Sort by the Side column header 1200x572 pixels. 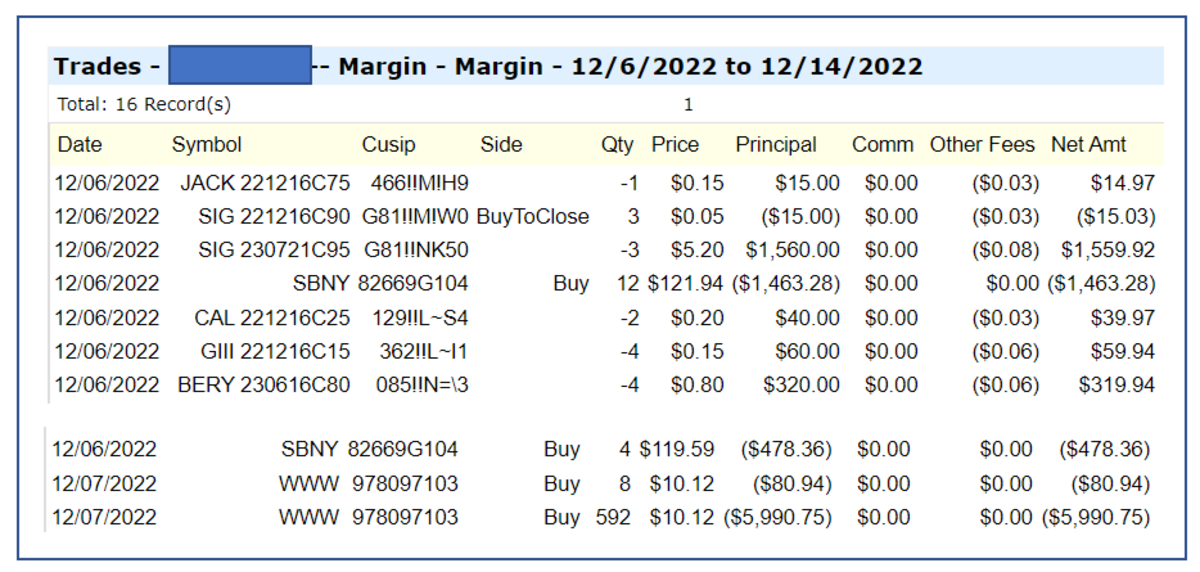(x=501, y=145)
